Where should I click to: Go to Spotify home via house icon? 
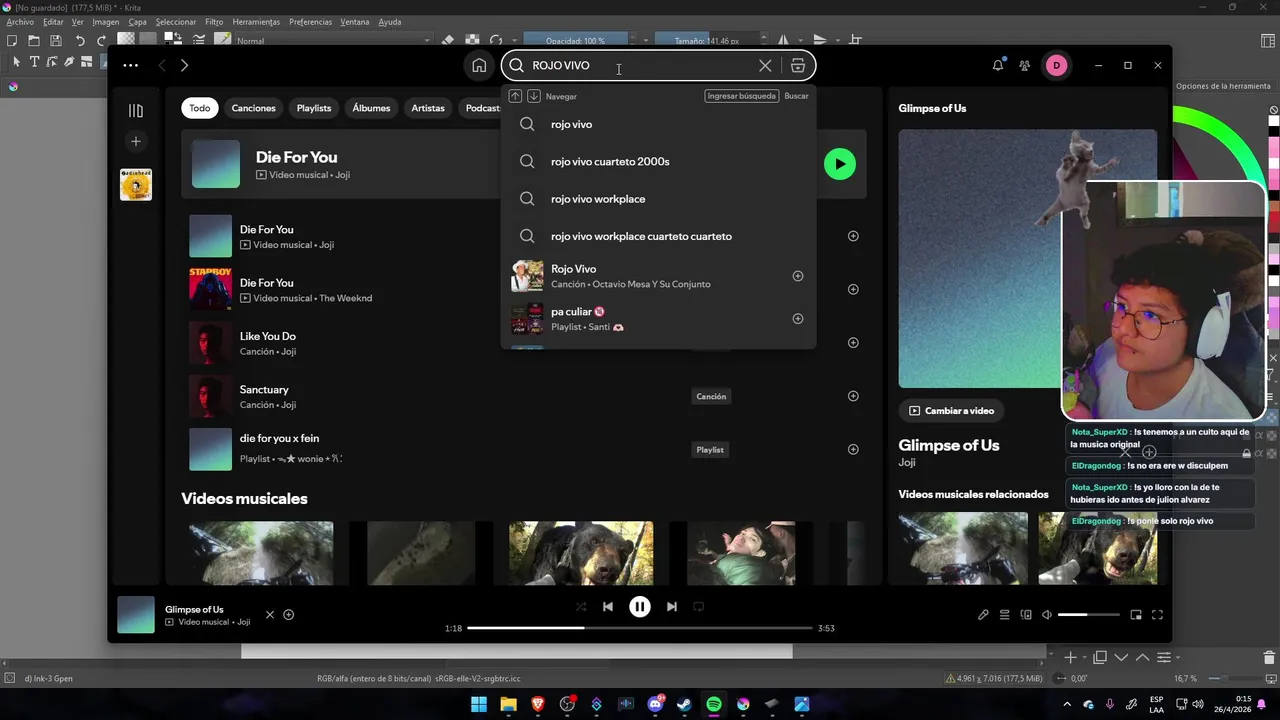(x=479, y=65)
